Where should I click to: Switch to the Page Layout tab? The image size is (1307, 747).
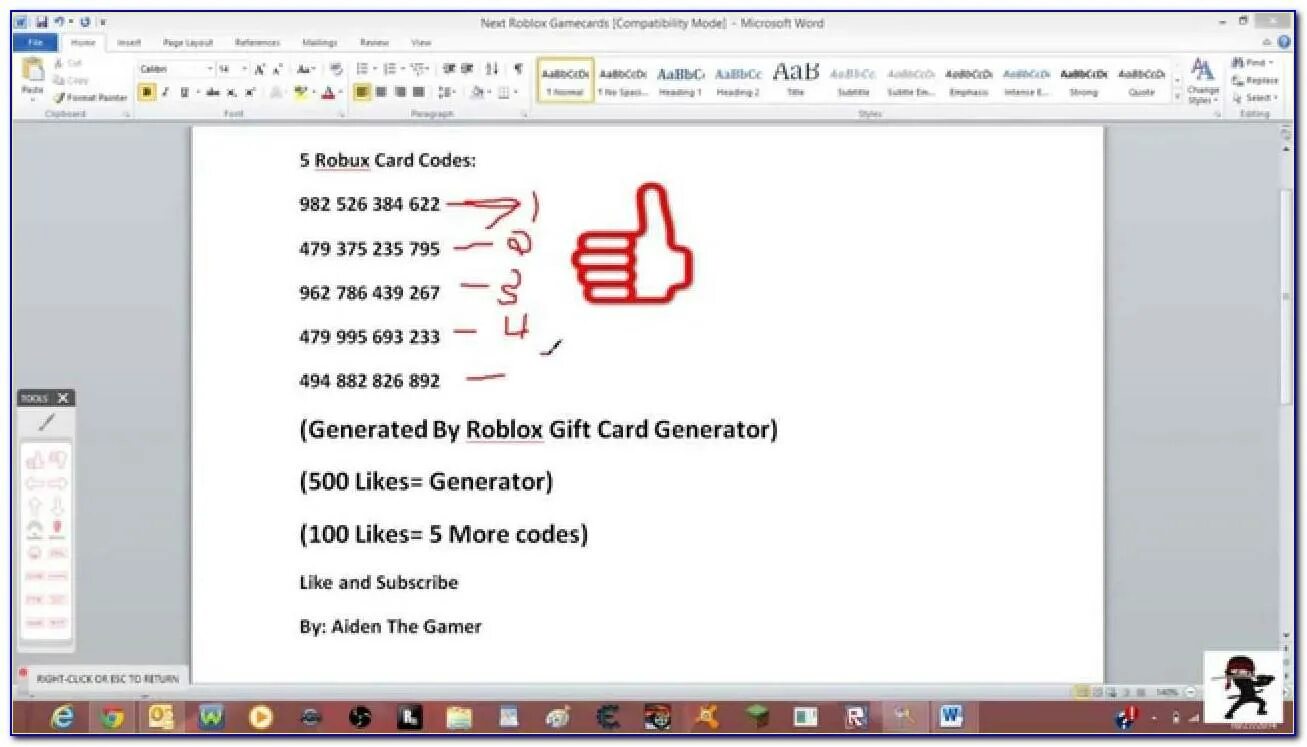(188, 43)
